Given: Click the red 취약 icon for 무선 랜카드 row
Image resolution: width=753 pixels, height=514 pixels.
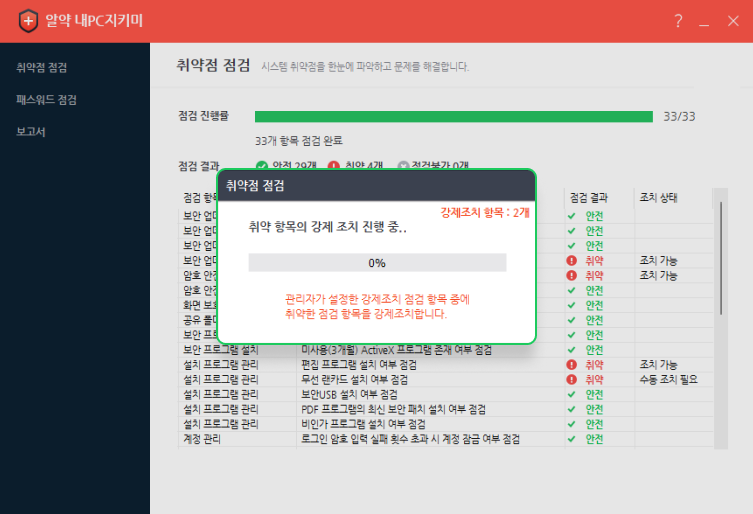Looking at the screenshot, I should (571, 379).
